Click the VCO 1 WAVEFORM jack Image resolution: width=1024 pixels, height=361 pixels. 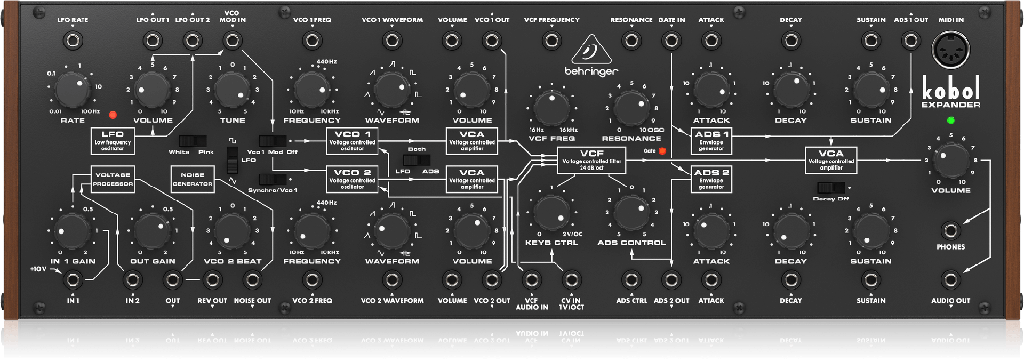(x=391, y=41)
